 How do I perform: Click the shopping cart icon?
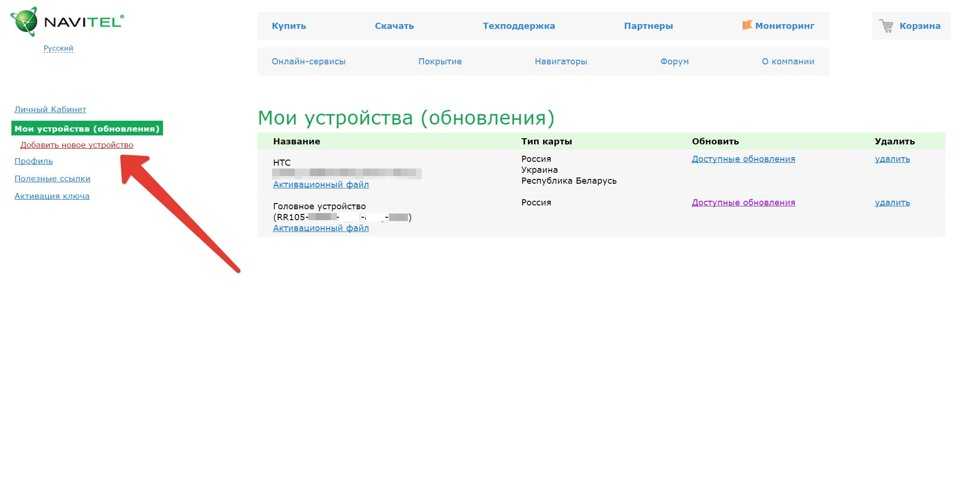click(886, 26)
